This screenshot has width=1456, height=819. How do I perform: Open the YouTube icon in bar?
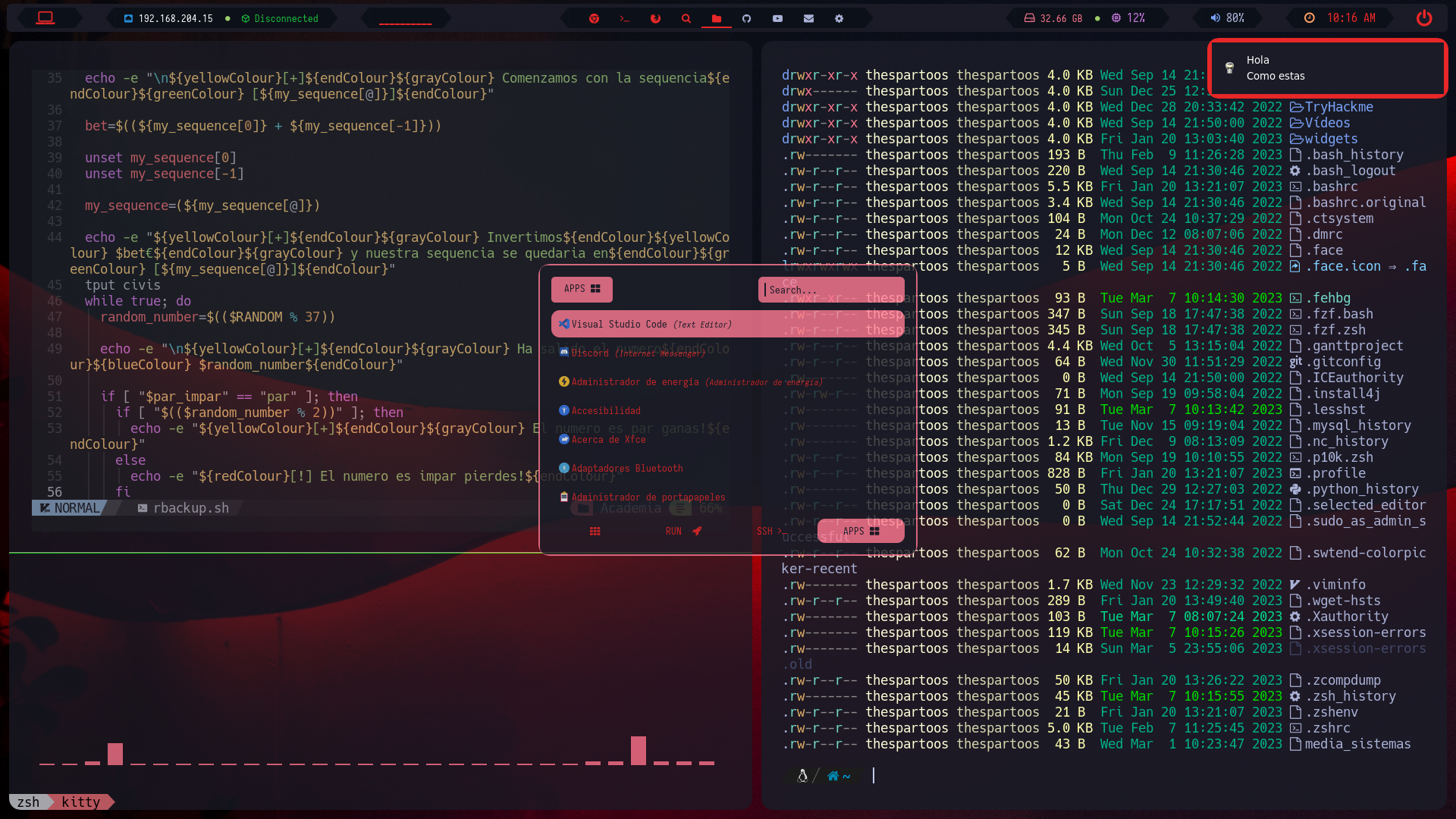pyautogui.click(x=777, y=18)
